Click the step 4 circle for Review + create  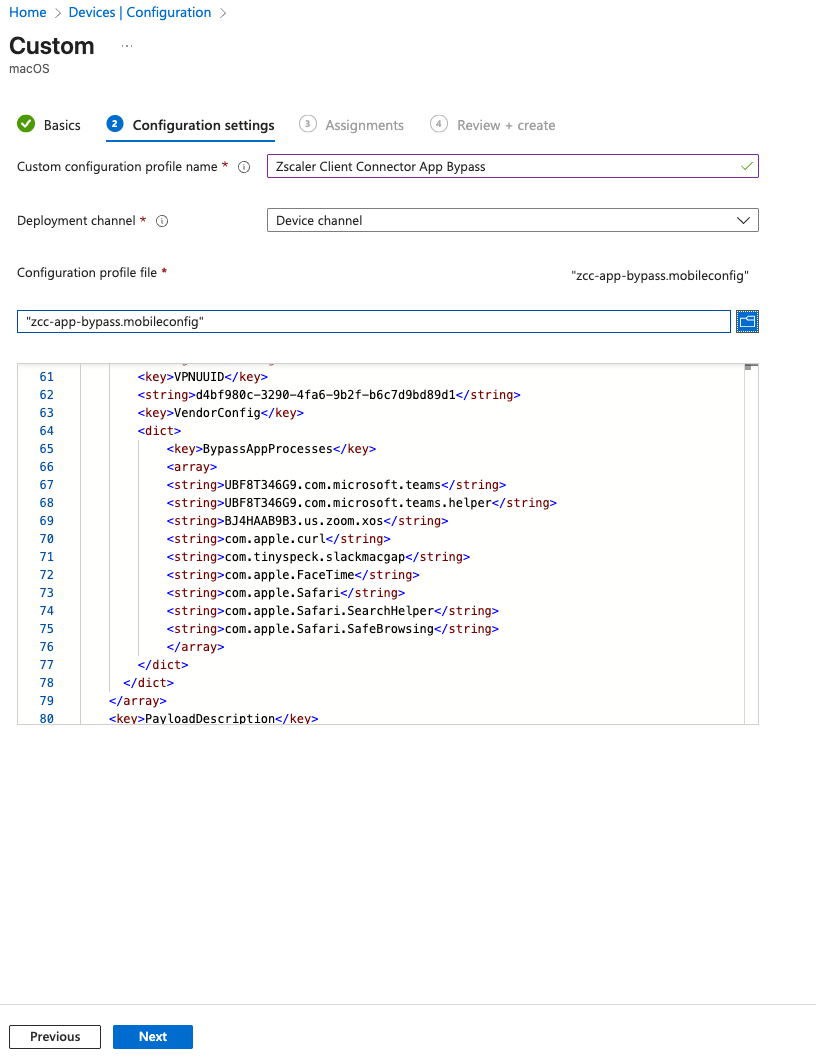[x=438, y=124]
